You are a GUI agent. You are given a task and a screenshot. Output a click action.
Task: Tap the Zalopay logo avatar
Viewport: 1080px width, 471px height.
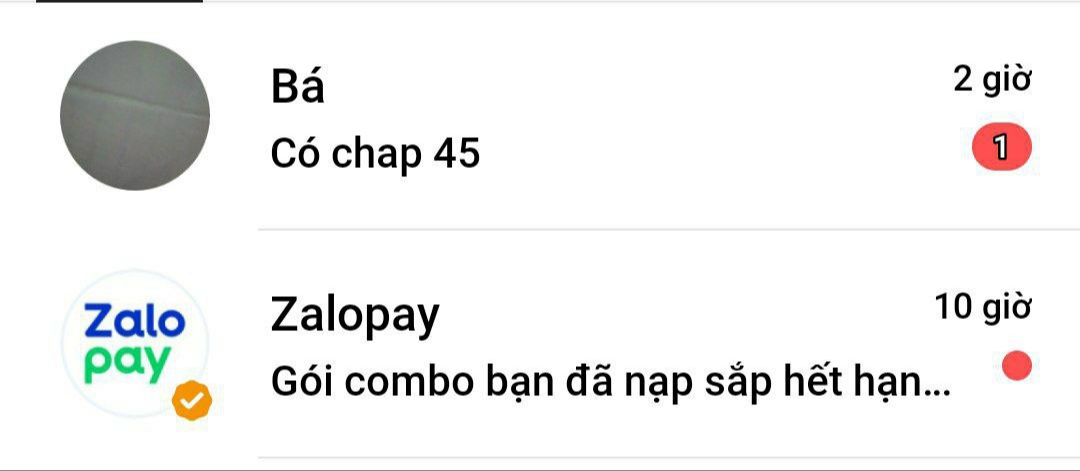[135, 344]
